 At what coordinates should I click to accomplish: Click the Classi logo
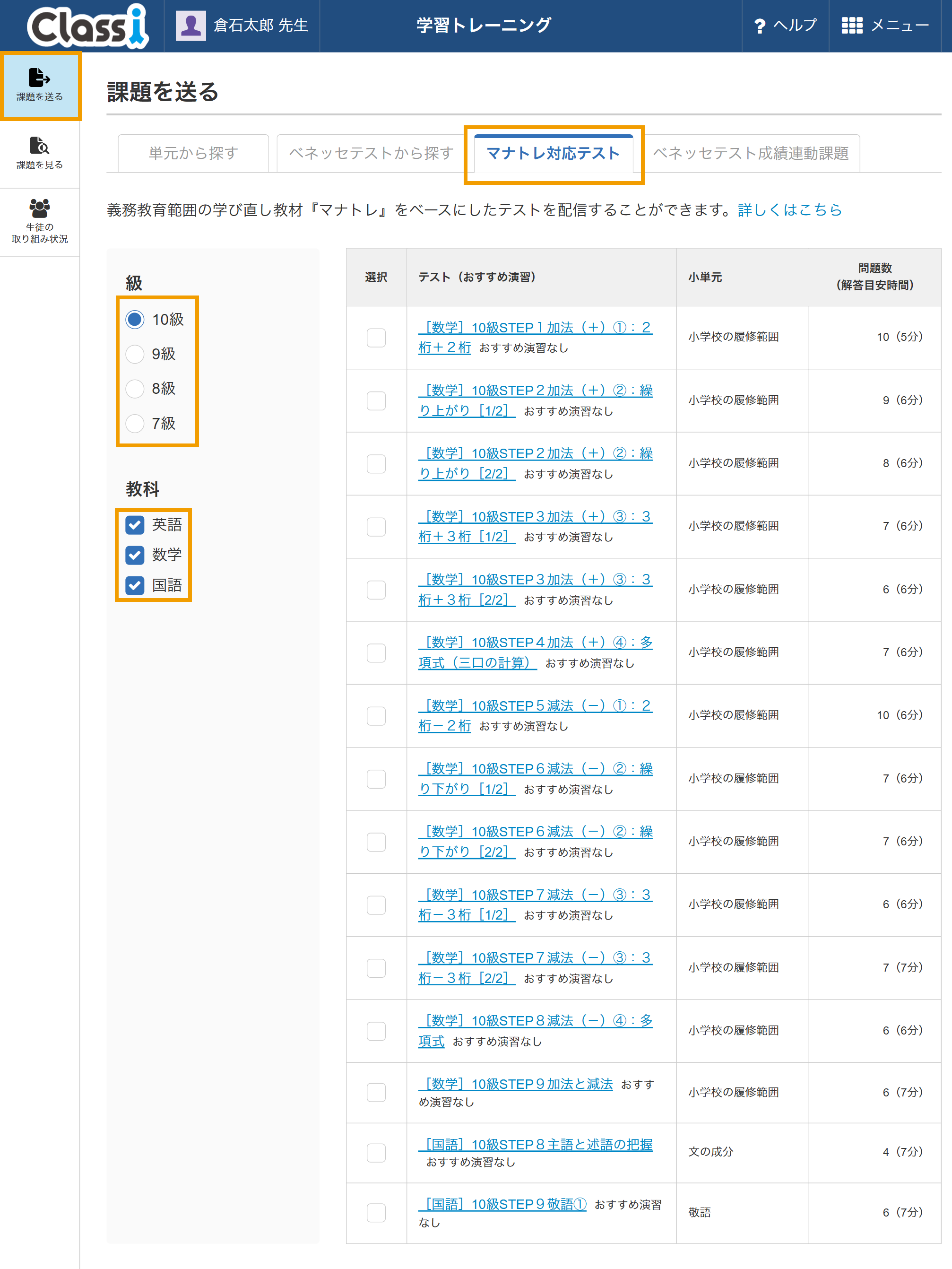pos(88,26)
